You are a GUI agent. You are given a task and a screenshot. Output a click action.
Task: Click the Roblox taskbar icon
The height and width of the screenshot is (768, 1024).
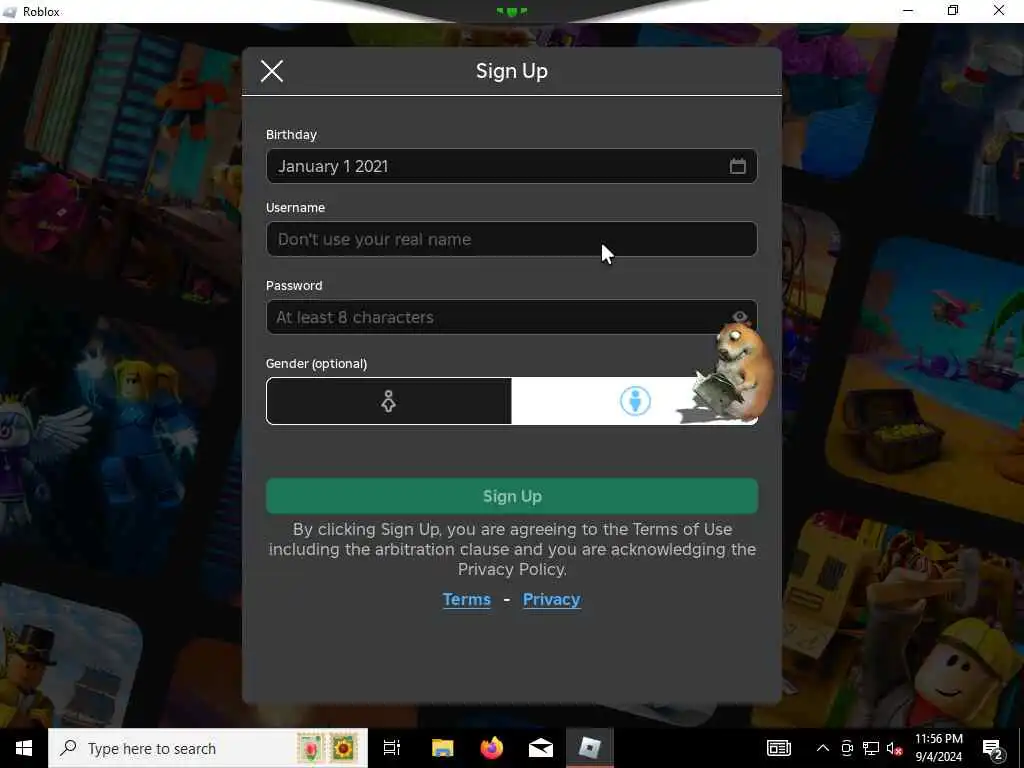[x=590, y=748]
